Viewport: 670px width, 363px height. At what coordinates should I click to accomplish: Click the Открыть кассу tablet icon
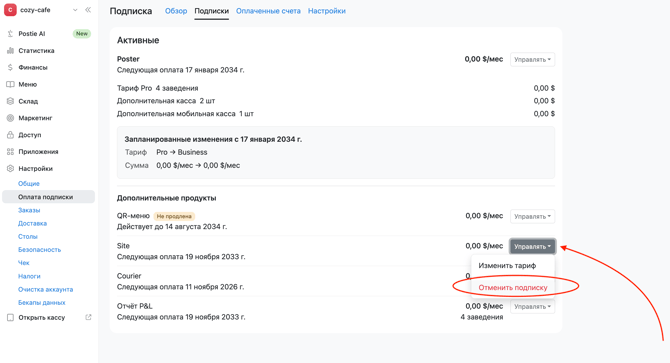pyautogui.click(x=10, y=317)
